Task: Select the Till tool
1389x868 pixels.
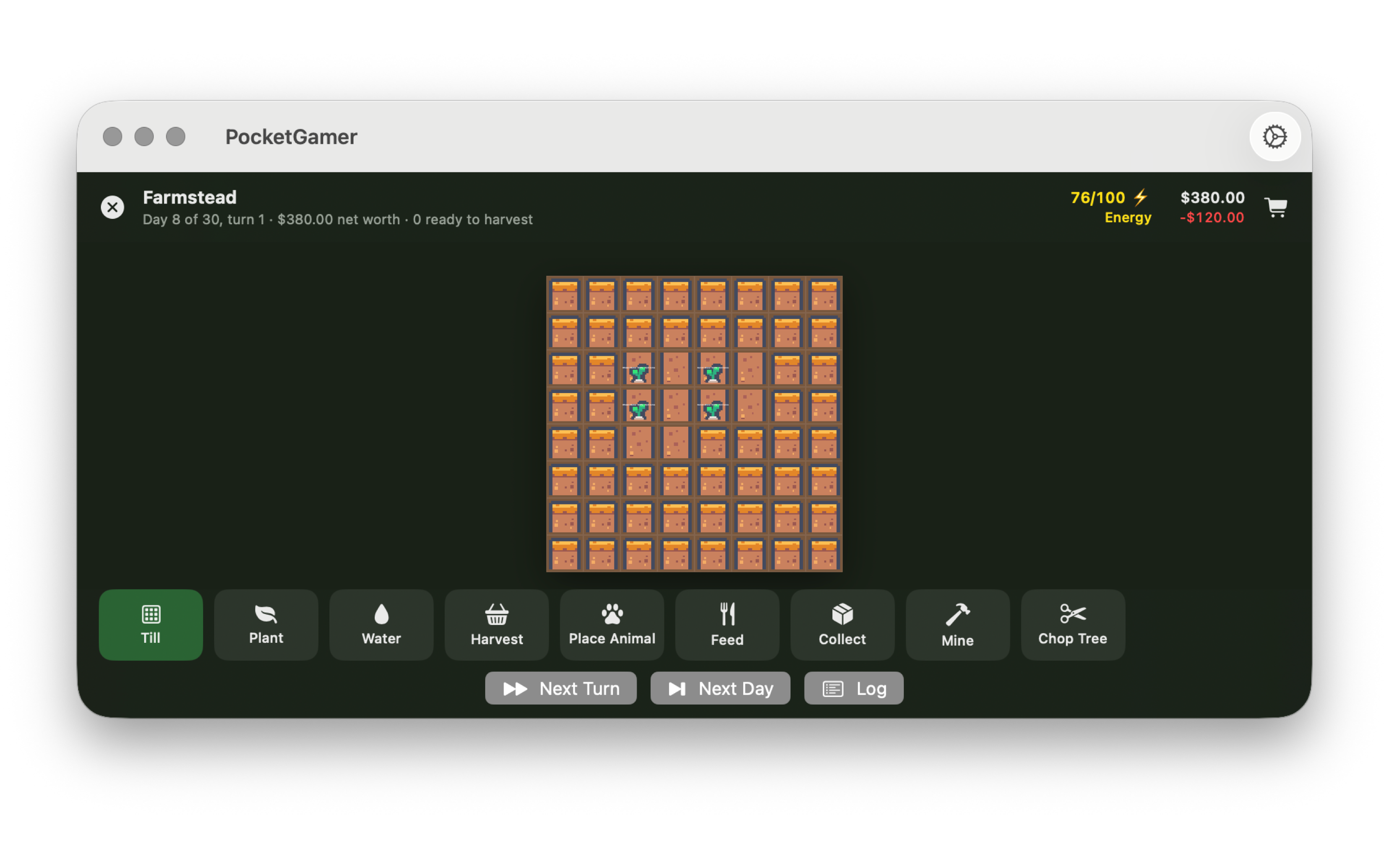Action: tap(150, 624)
